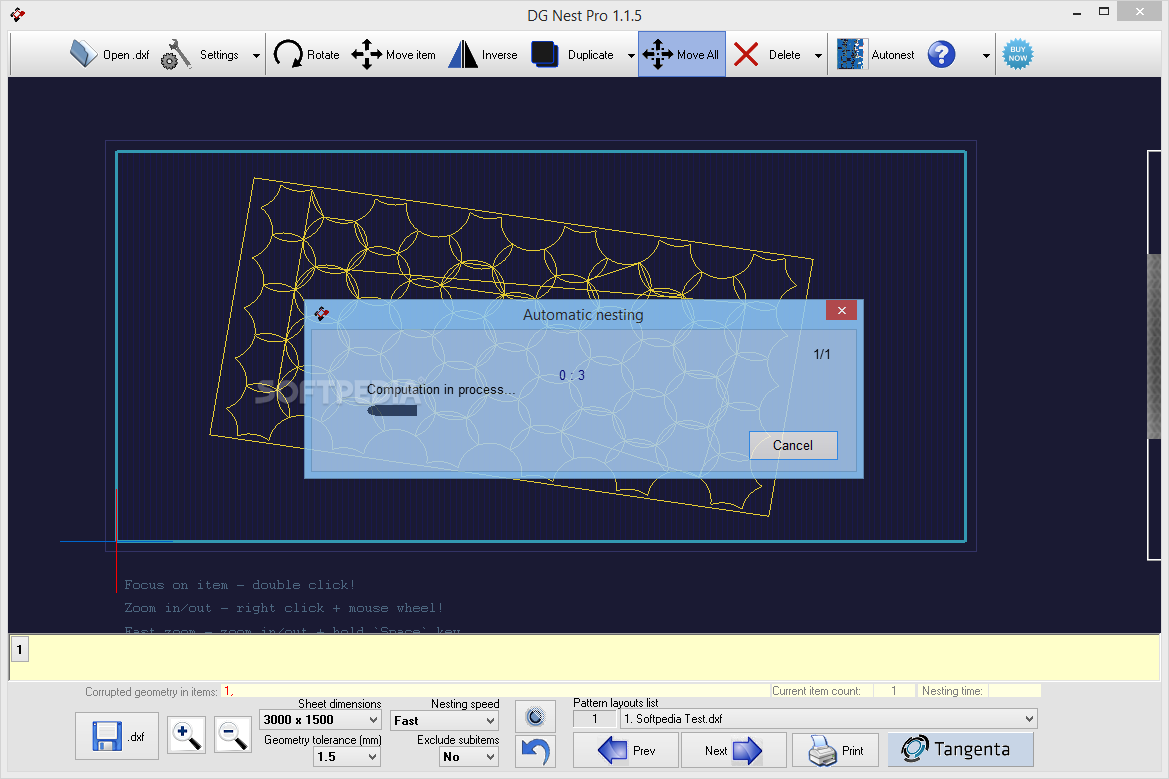Zoom out with the minus magnifier

pyautogui.click(x=233, y=735)
